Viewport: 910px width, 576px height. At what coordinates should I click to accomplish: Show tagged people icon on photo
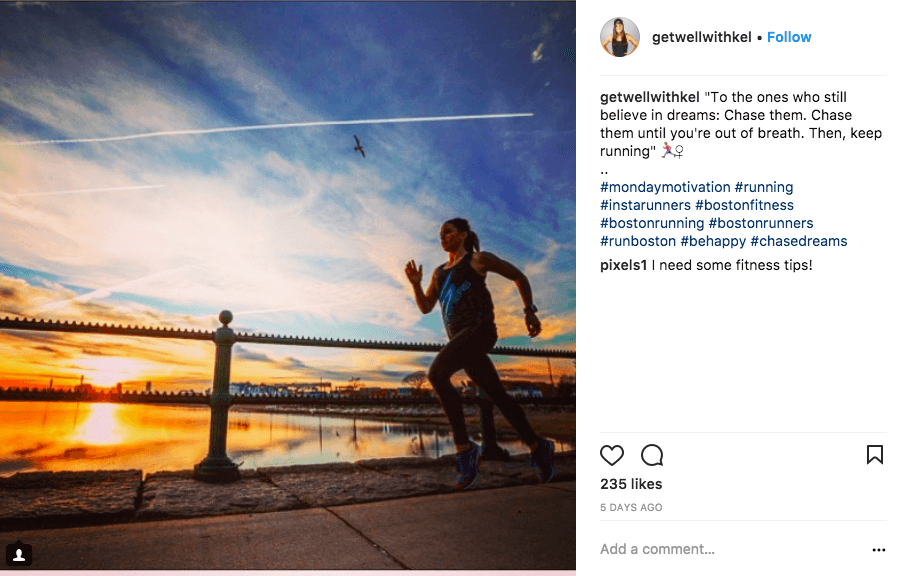[19, 555]
